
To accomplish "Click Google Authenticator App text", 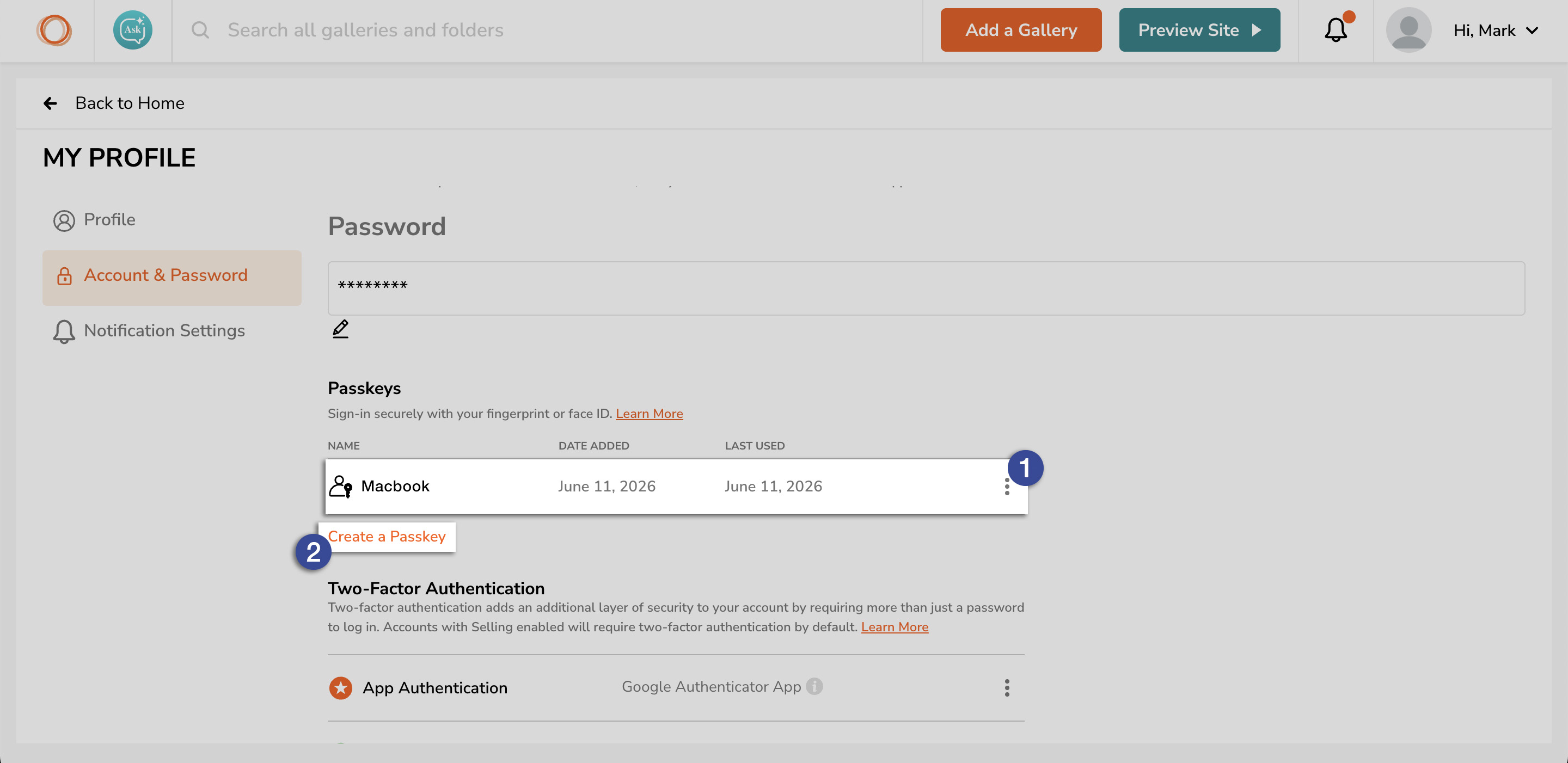I will coord(711,687).
